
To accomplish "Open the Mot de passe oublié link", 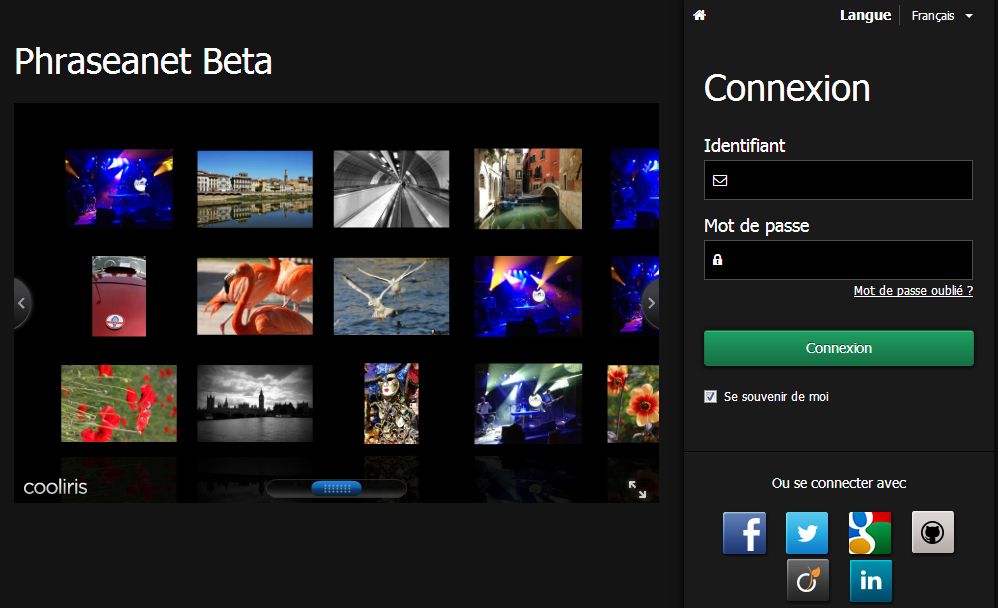I will click(913, 291).
